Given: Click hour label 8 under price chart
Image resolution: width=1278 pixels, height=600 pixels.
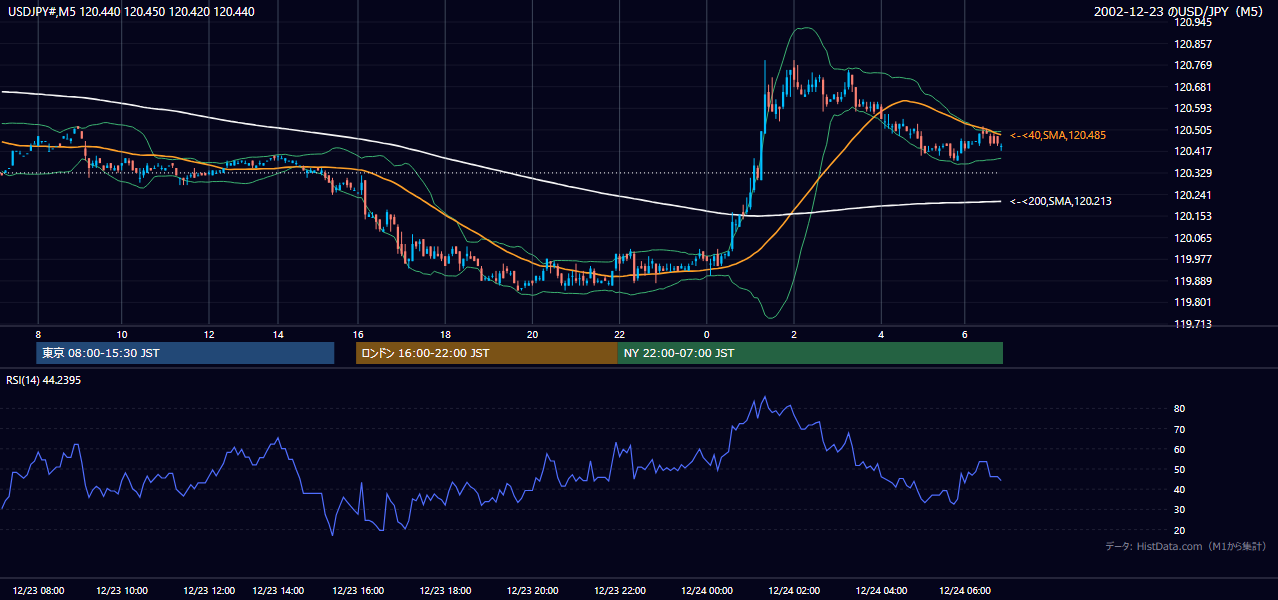Looking at the screenshot, I should pyautogui.click(x=38, y=334).
